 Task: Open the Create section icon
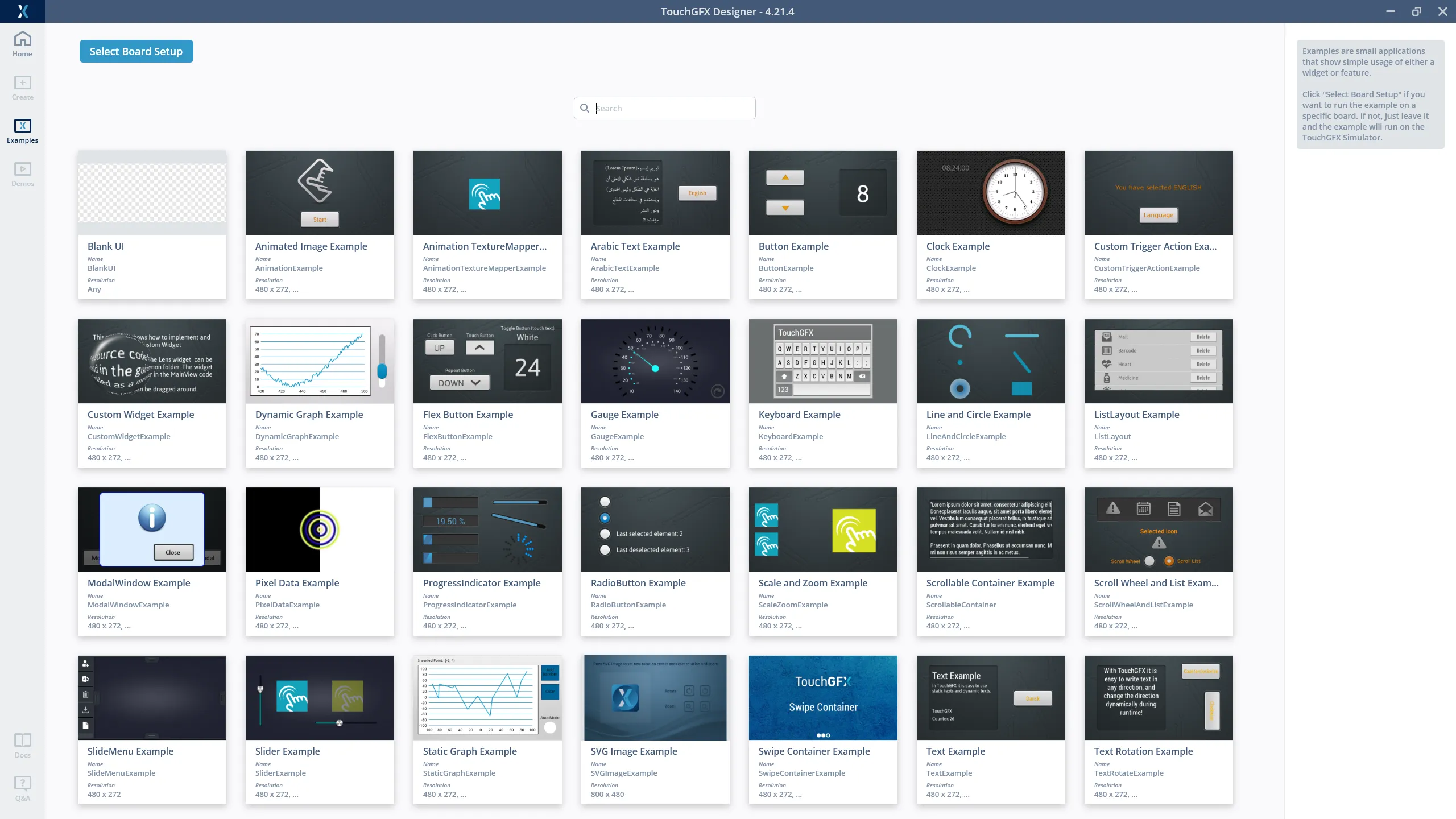coord(22,82)
